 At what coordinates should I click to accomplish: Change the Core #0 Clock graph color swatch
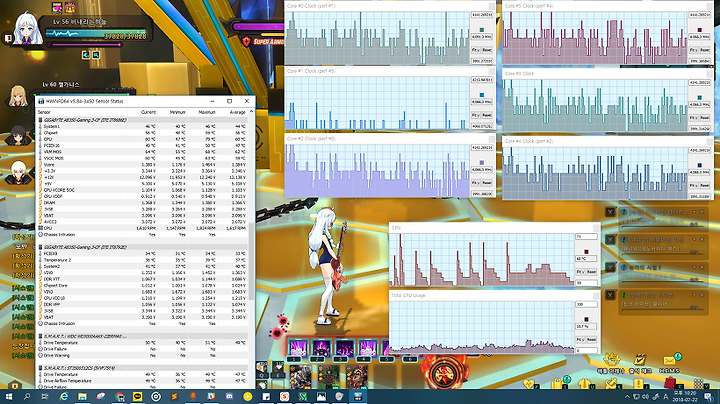pos(482,29)
